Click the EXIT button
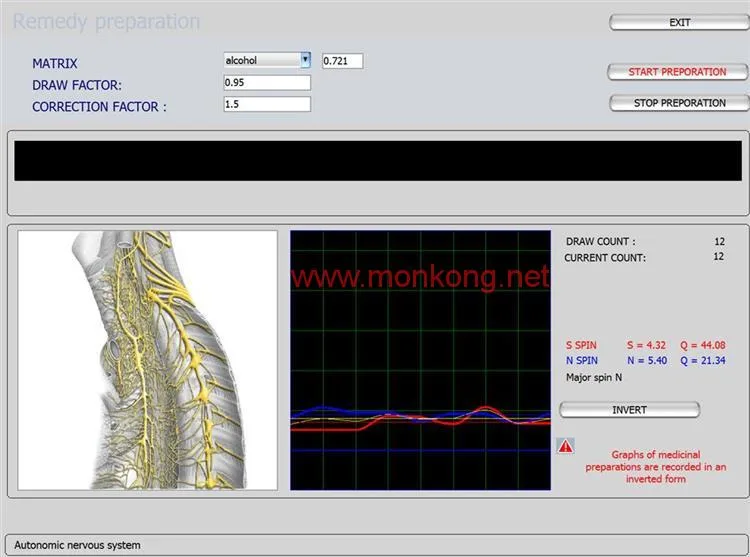750x557 pixels. [679, 22]
